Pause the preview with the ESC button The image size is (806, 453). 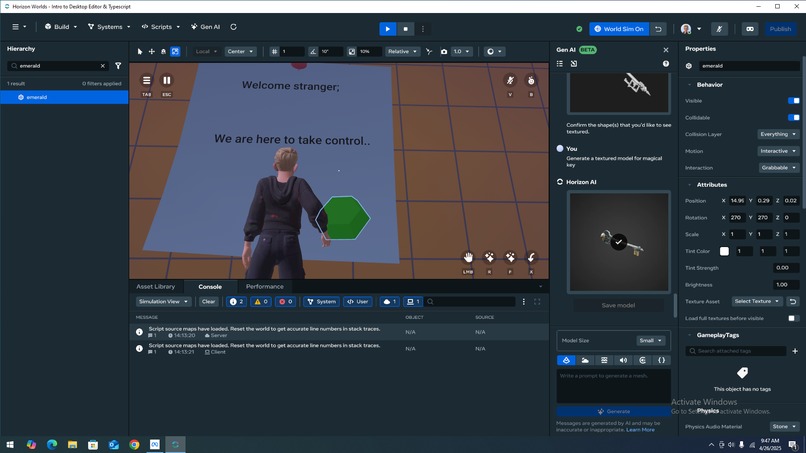(167, 80)
